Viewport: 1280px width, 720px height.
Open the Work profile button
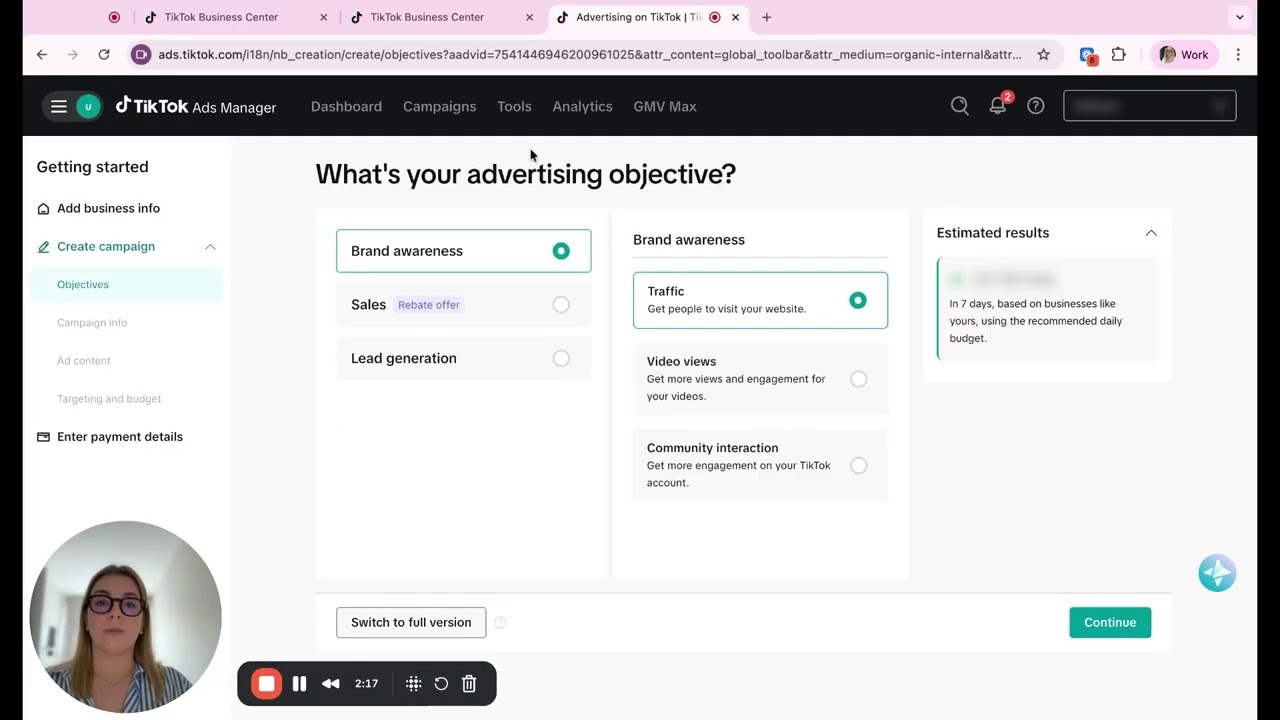point(1184,55)
